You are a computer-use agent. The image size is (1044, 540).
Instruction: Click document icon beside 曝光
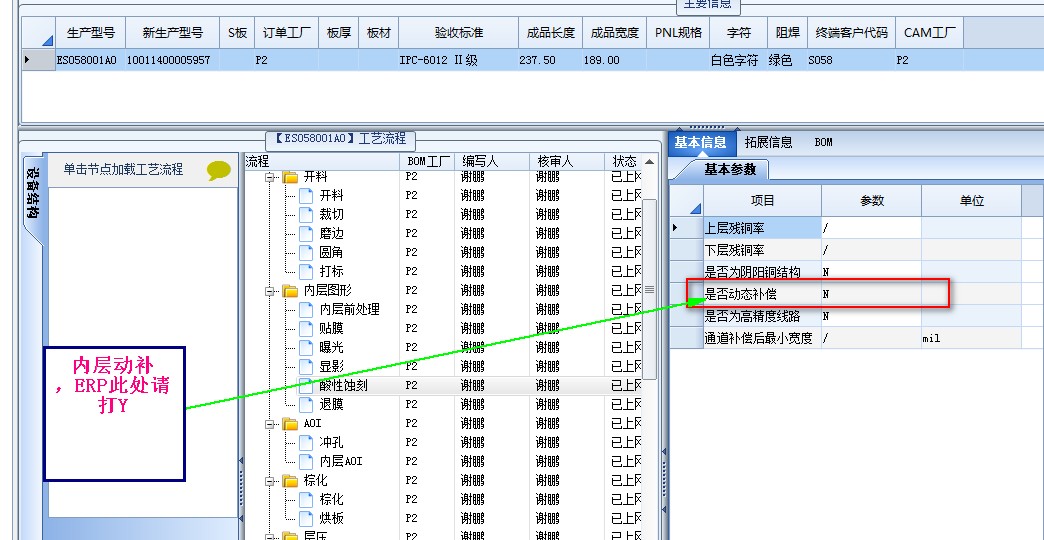306,348
